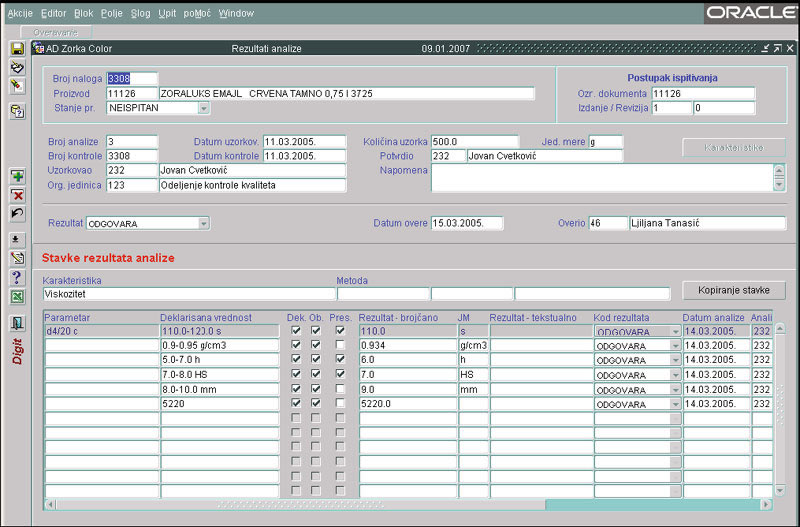The width and height of the screenshot is (800, 527).
Task: Toggle Dek. checkbox in 110.0-120.0 s row
Action: click(296, 331)
